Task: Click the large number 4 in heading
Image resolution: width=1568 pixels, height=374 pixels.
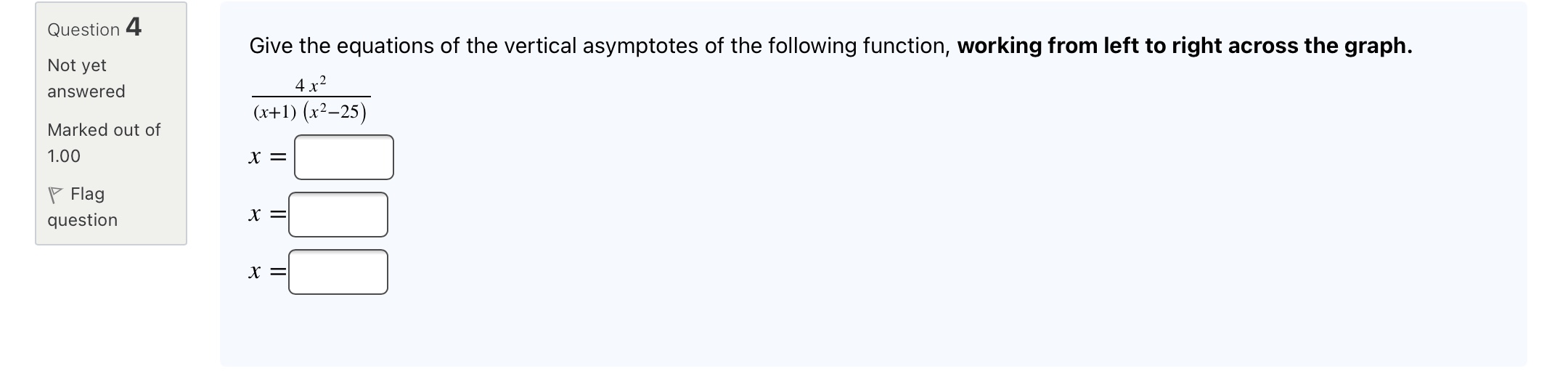Action: [x=134, y=27]
